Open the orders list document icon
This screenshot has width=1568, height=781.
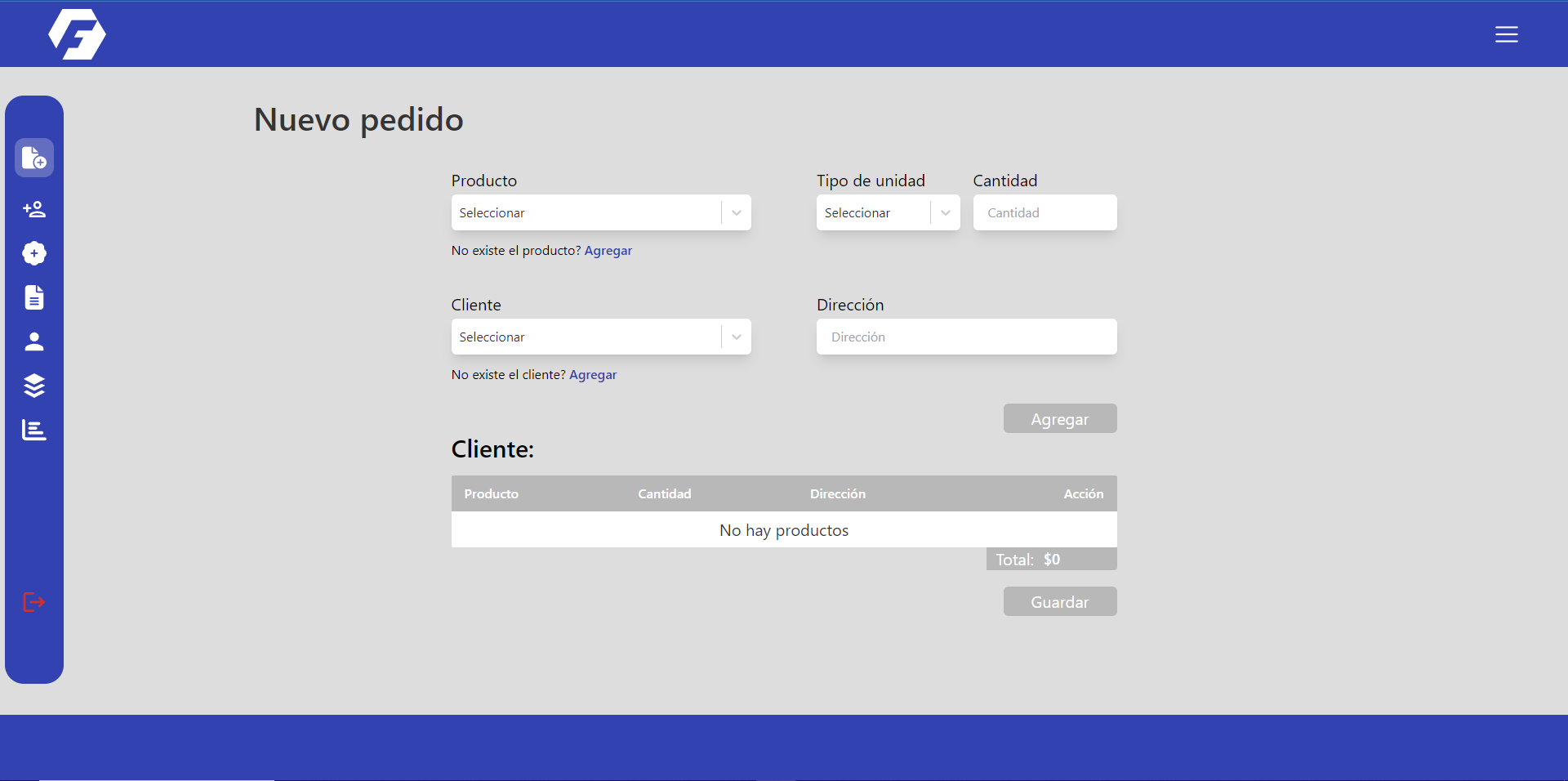coord(34,297)
